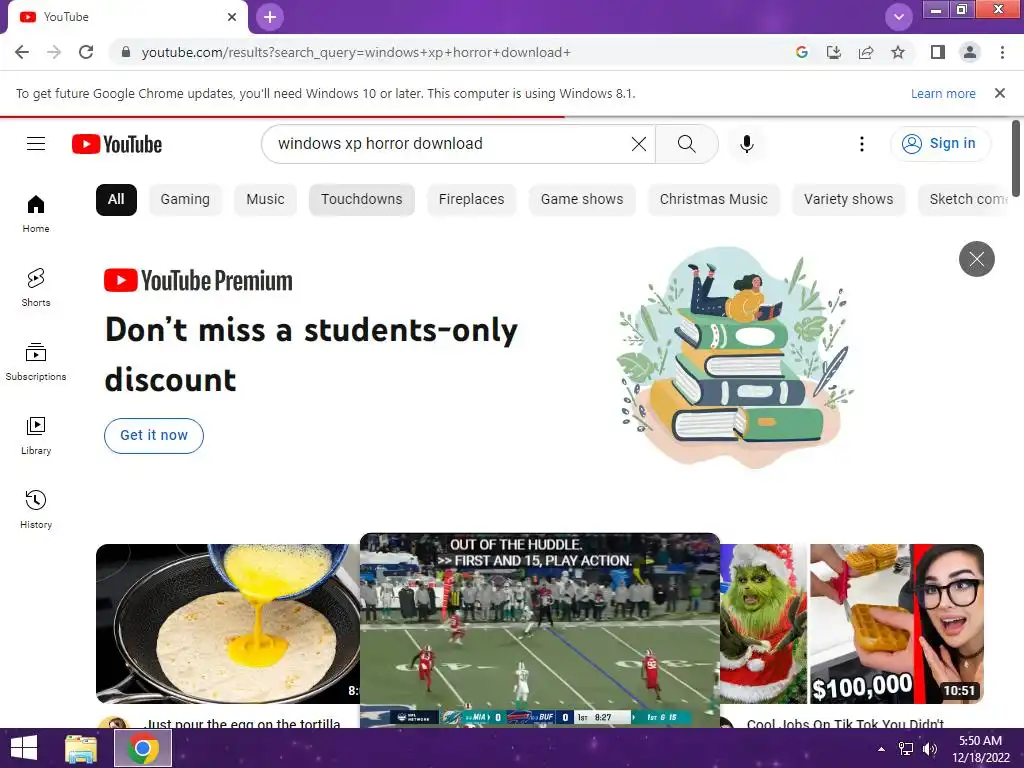This screenshot has width=1024, height=768.
Task: Follow the Learn more link
Action: tap(943, 93)
